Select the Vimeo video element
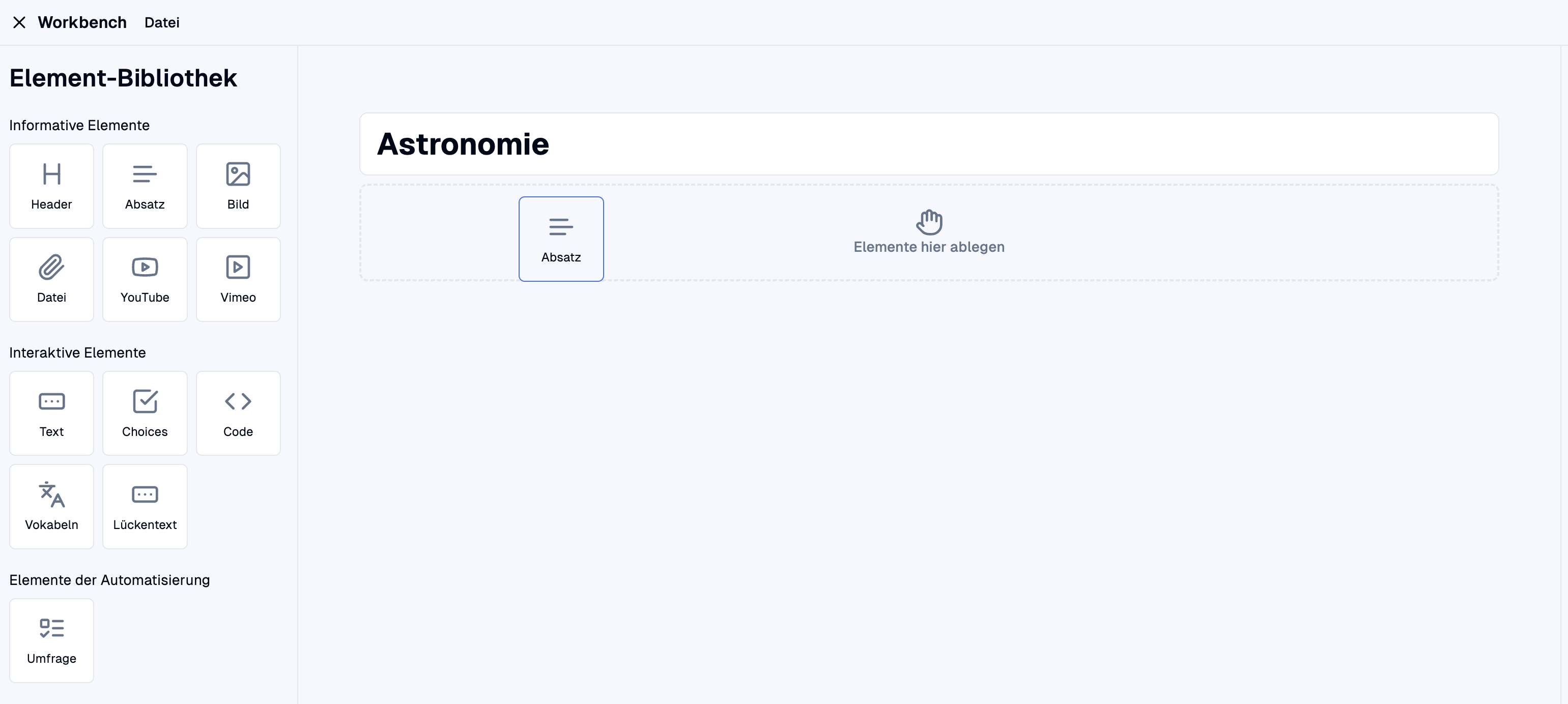The image size is (1568, 704). click(x=238, y=279)
